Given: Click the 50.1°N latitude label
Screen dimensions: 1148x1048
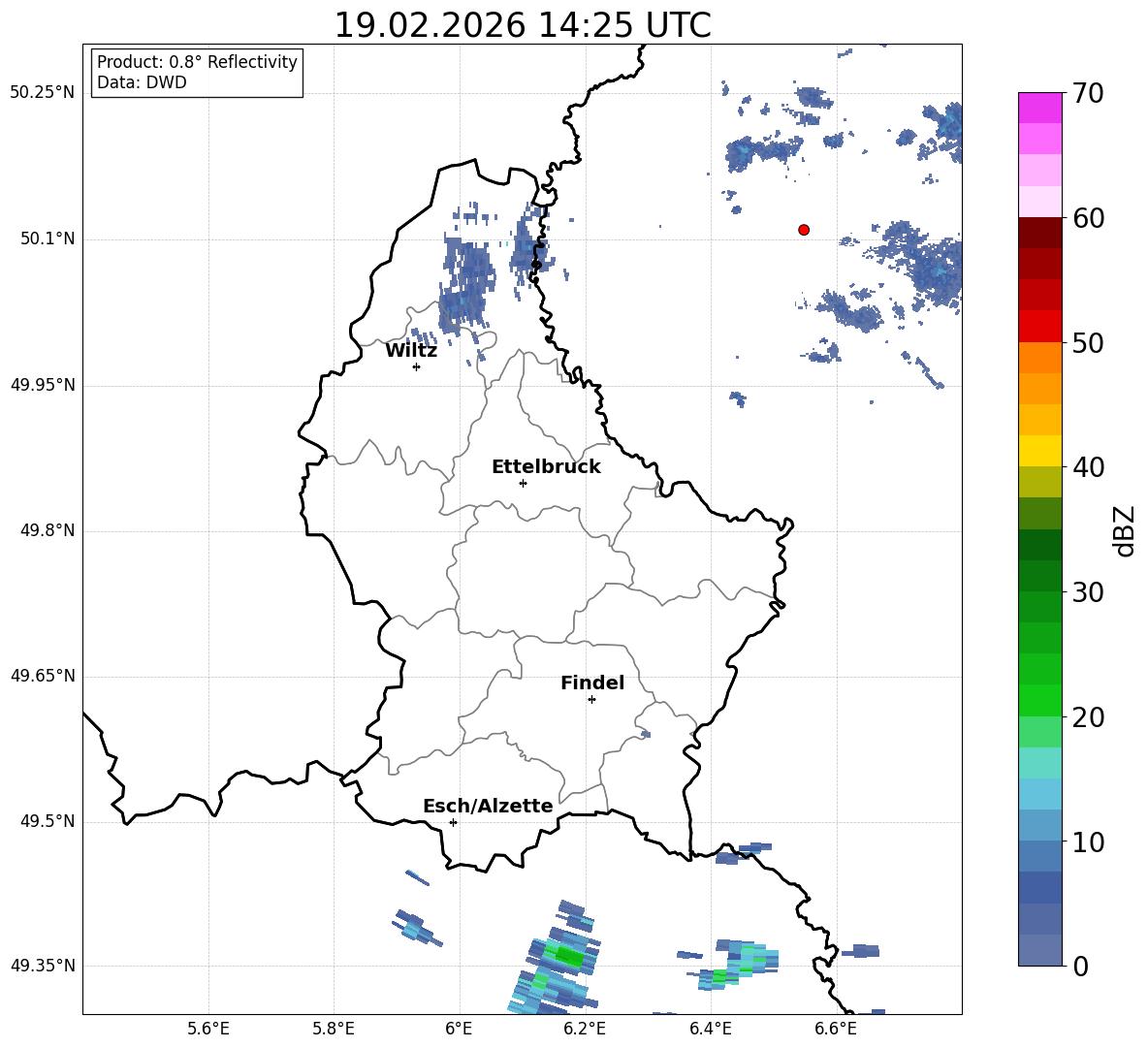Looking at the screenshot, I should click(48, 239).
